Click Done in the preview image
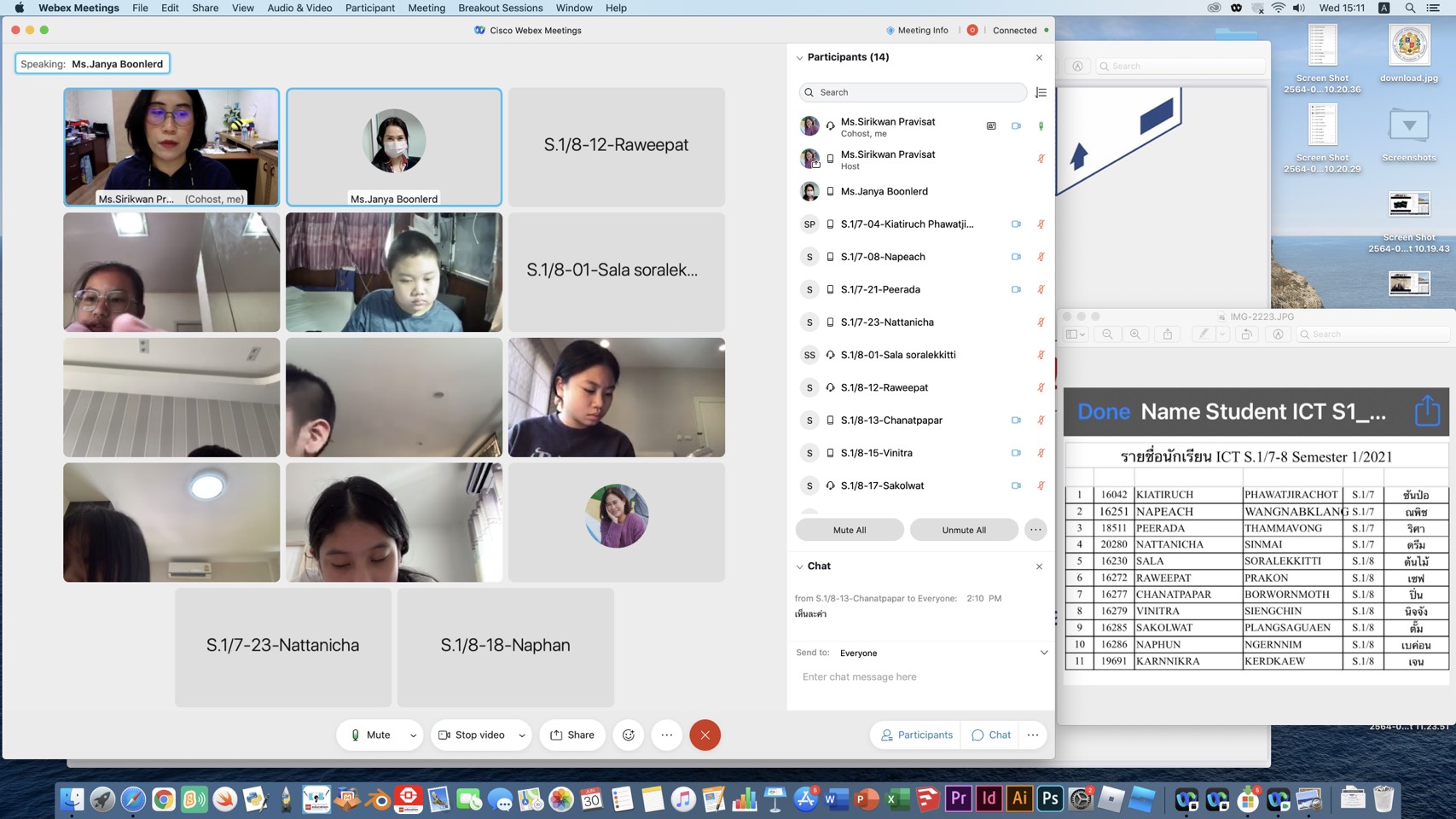Viewport: 1456px width, 819px height. pos(1103,412)
